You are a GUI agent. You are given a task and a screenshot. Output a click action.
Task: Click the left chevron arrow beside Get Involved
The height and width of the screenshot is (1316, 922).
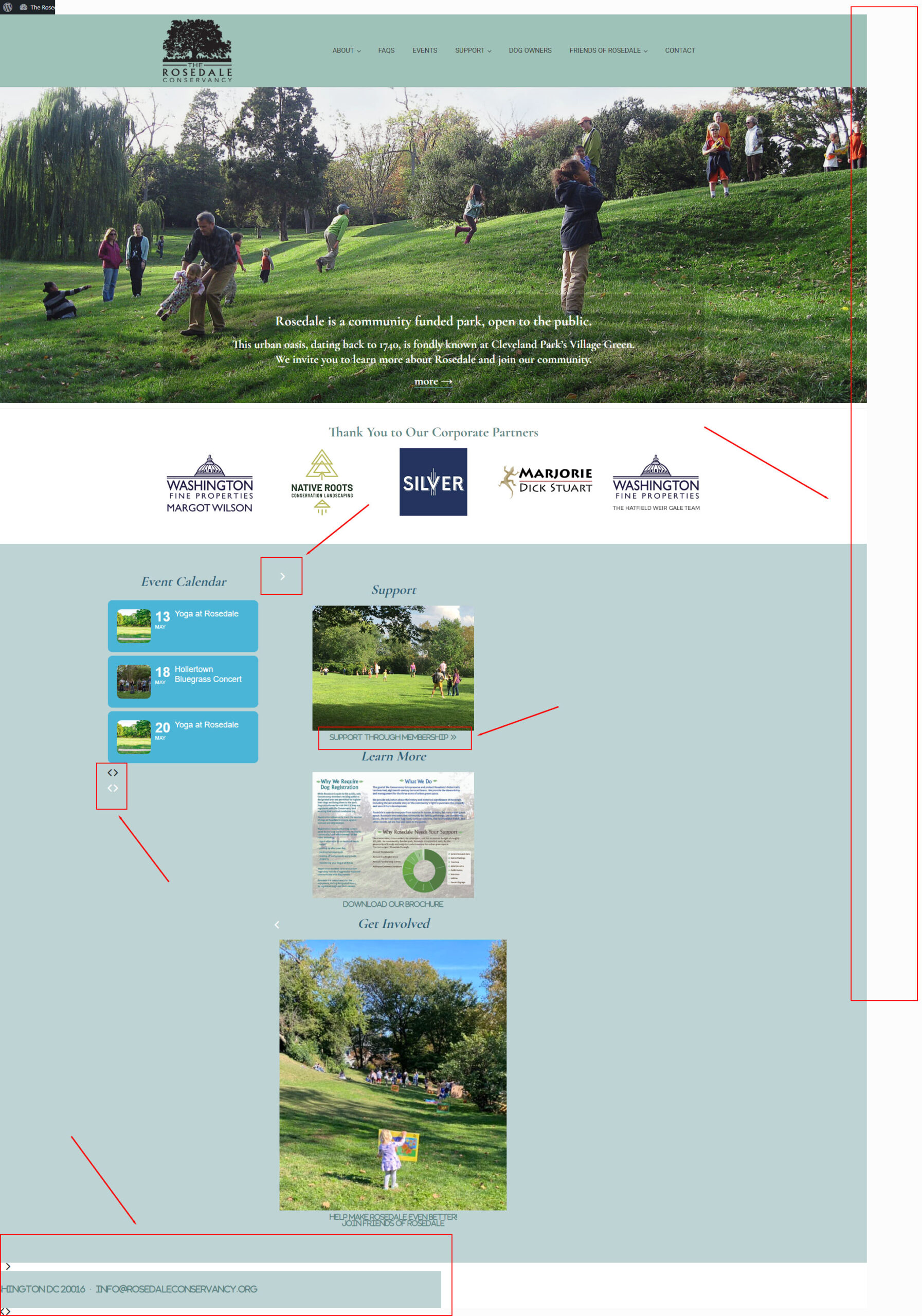pyautogui.click(x=277, y=924)
